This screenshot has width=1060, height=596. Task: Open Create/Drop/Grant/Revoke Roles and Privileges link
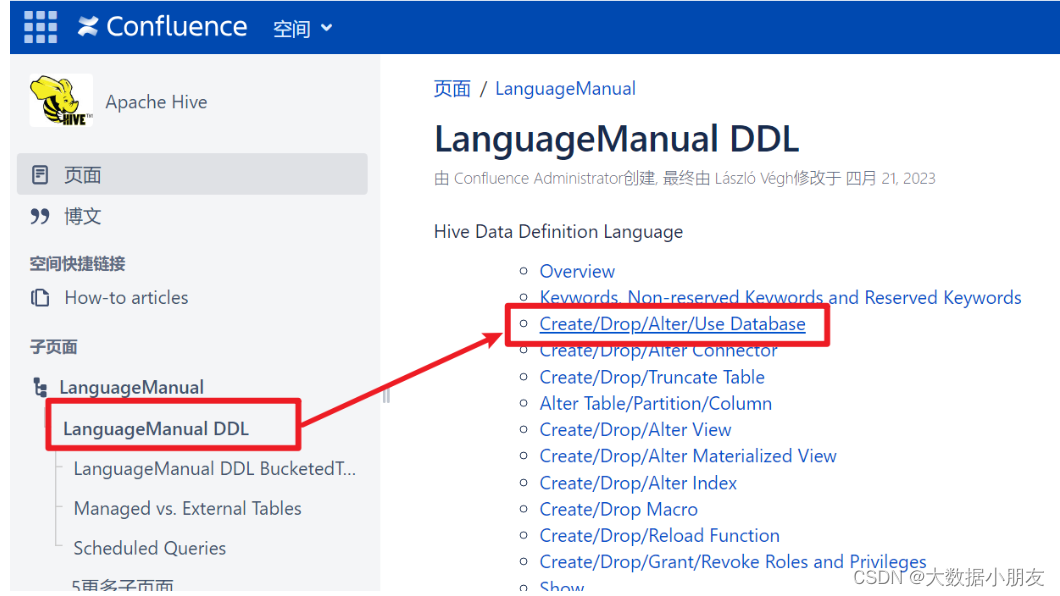tap(732, 562)
